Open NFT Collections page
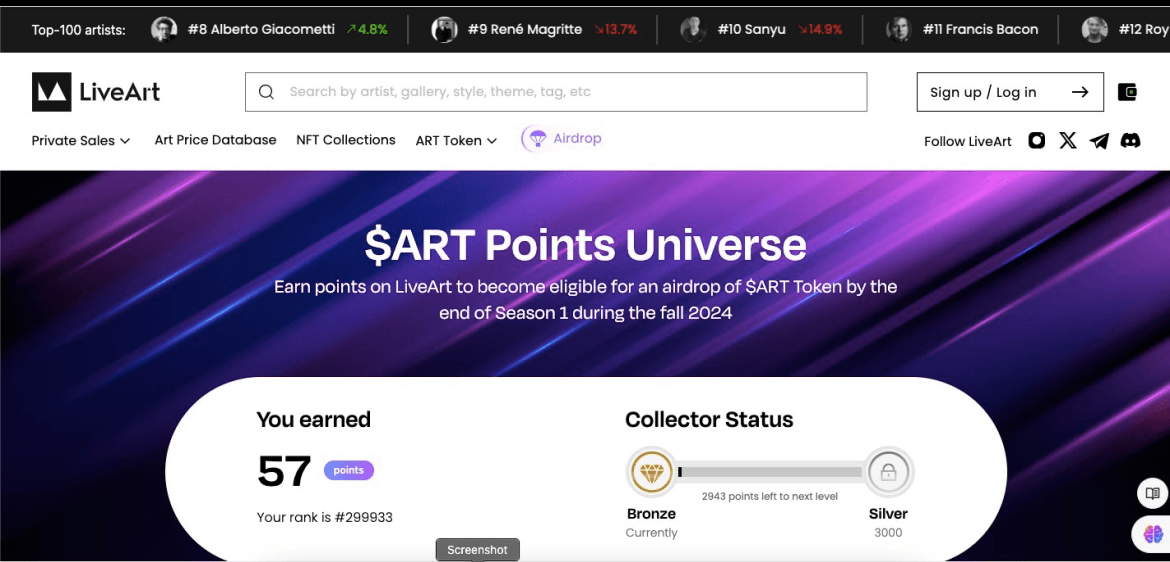The image size is (1170, 562). click(x=345, y=140)
